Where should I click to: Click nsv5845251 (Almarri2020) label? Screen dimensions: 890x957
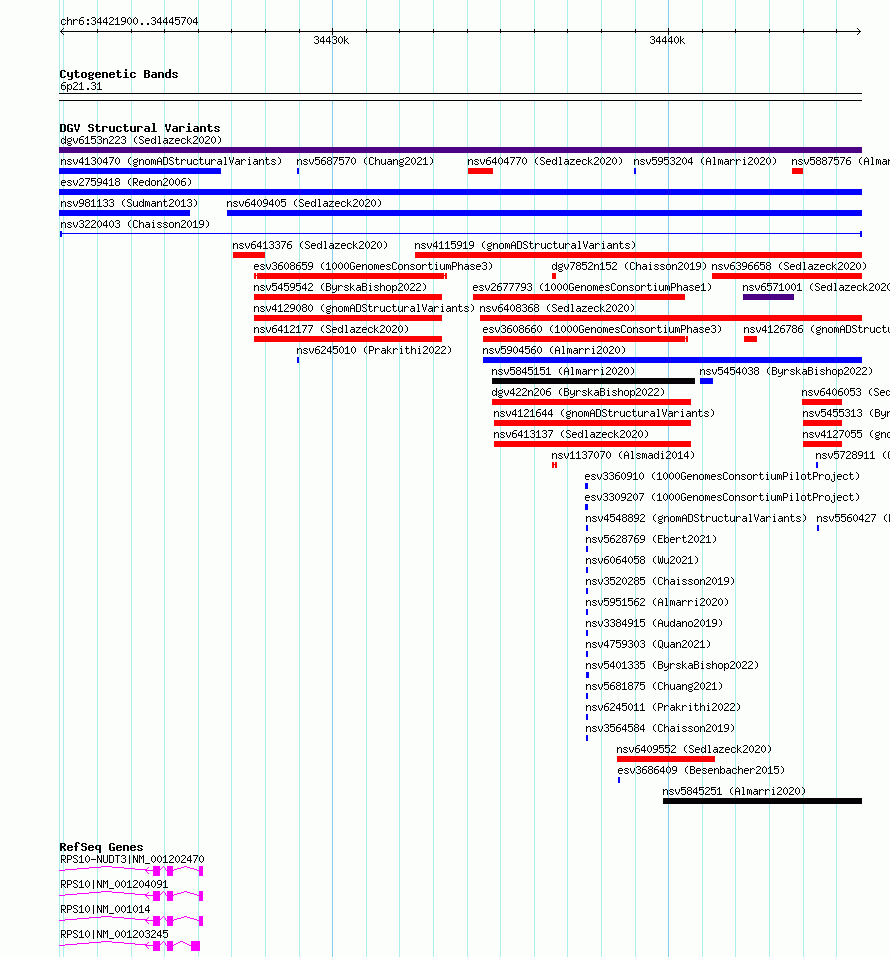pos(734,792)
